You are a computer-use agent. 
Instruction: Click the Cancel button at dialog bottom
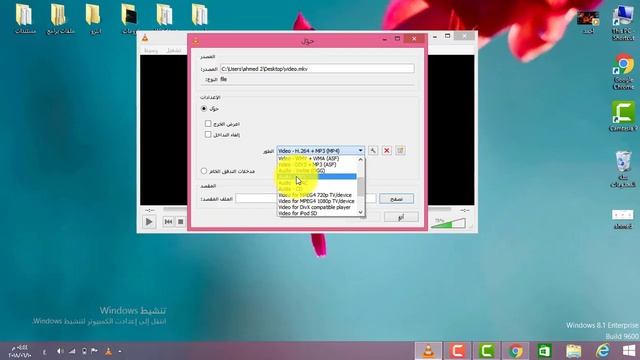[x=401, y=217]
